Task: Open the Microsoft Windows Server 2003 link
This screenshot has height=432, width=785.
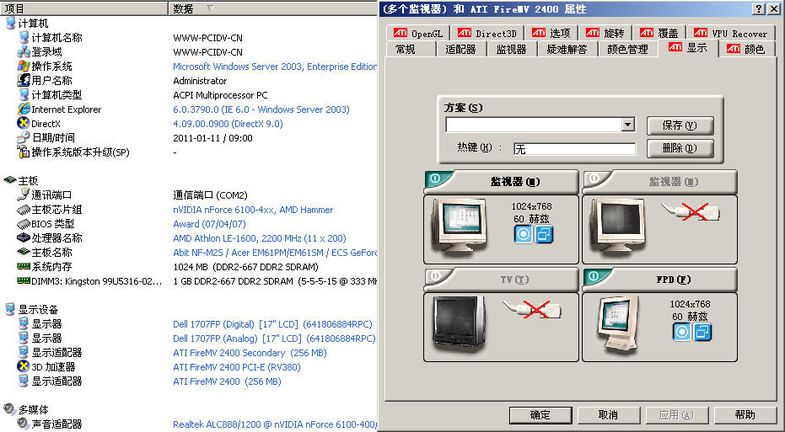Action: point(275,66)
